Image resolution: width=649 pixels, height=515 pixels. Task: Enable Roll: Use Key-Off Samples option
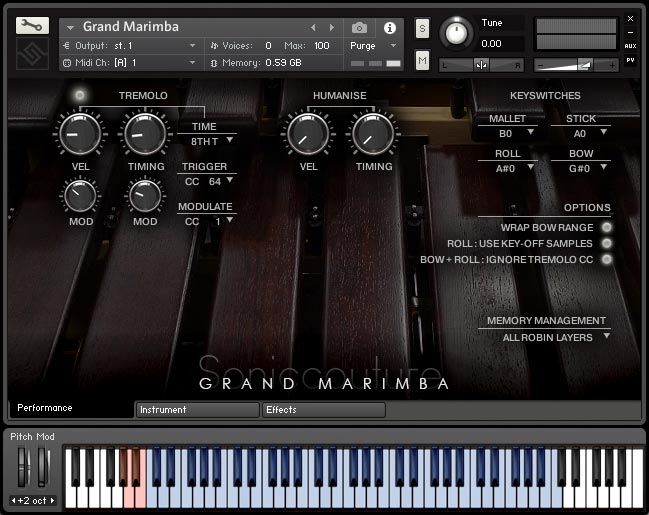coord(607,243)
